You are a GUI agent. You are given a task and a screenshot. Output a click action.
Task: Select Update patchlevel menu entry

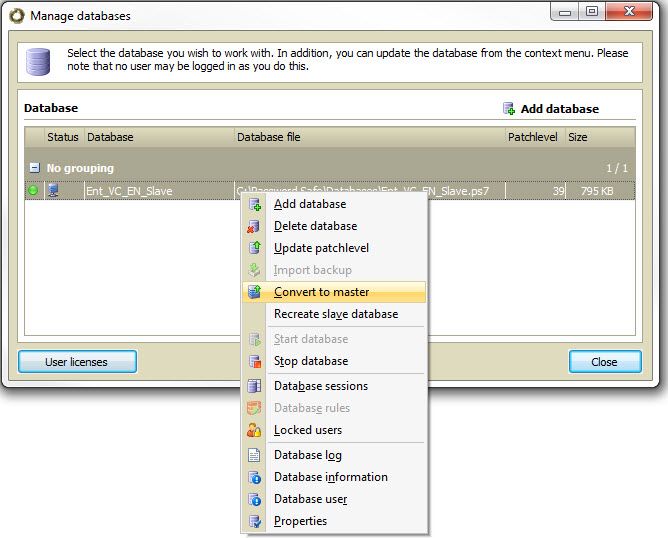pyautogui.click(x=334, y=248)
